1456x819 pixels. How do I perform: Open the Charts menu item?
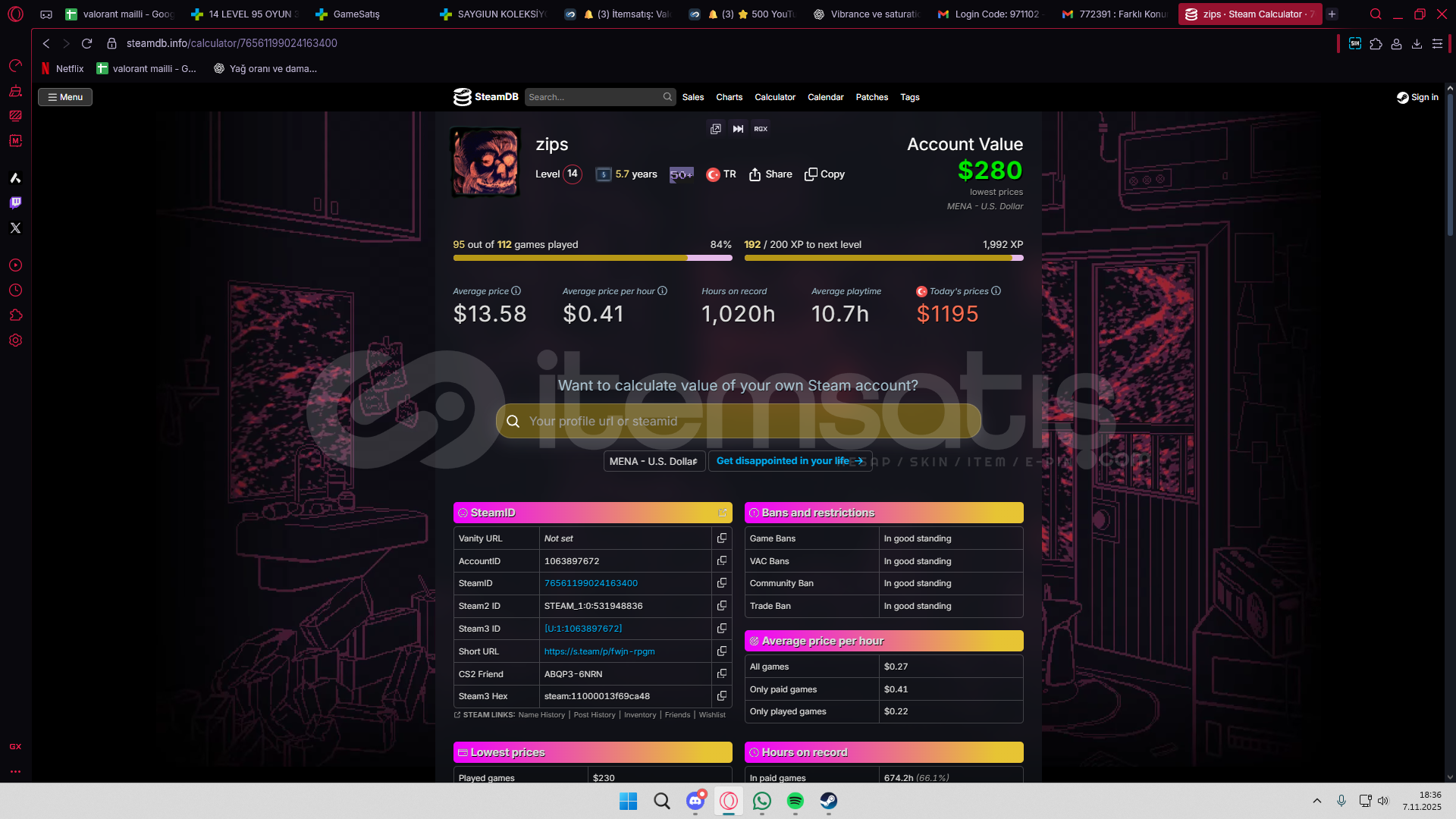point(729,97)
